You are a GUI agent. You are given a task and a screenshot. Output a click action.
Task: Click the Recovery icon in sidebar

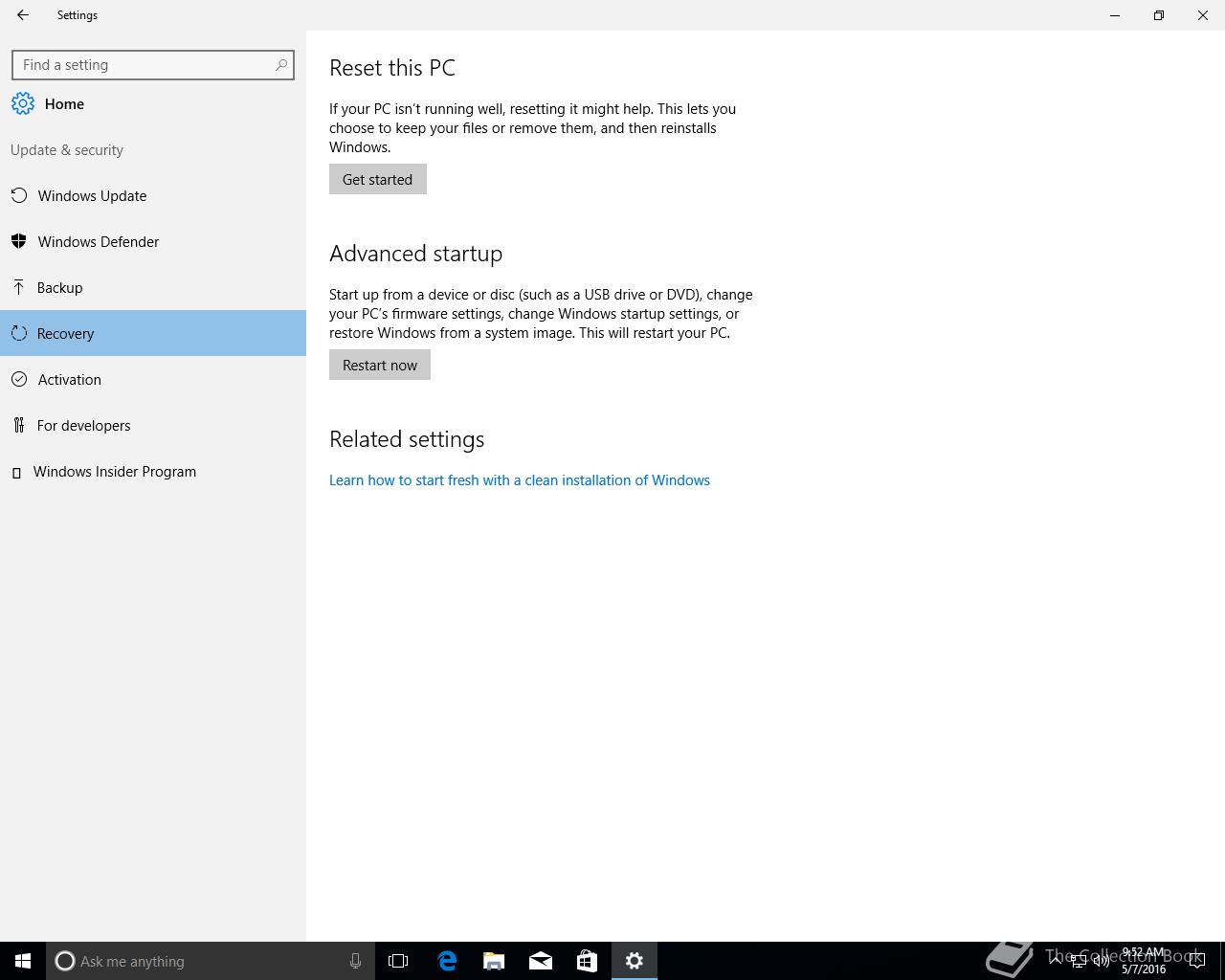coord(19,334)
